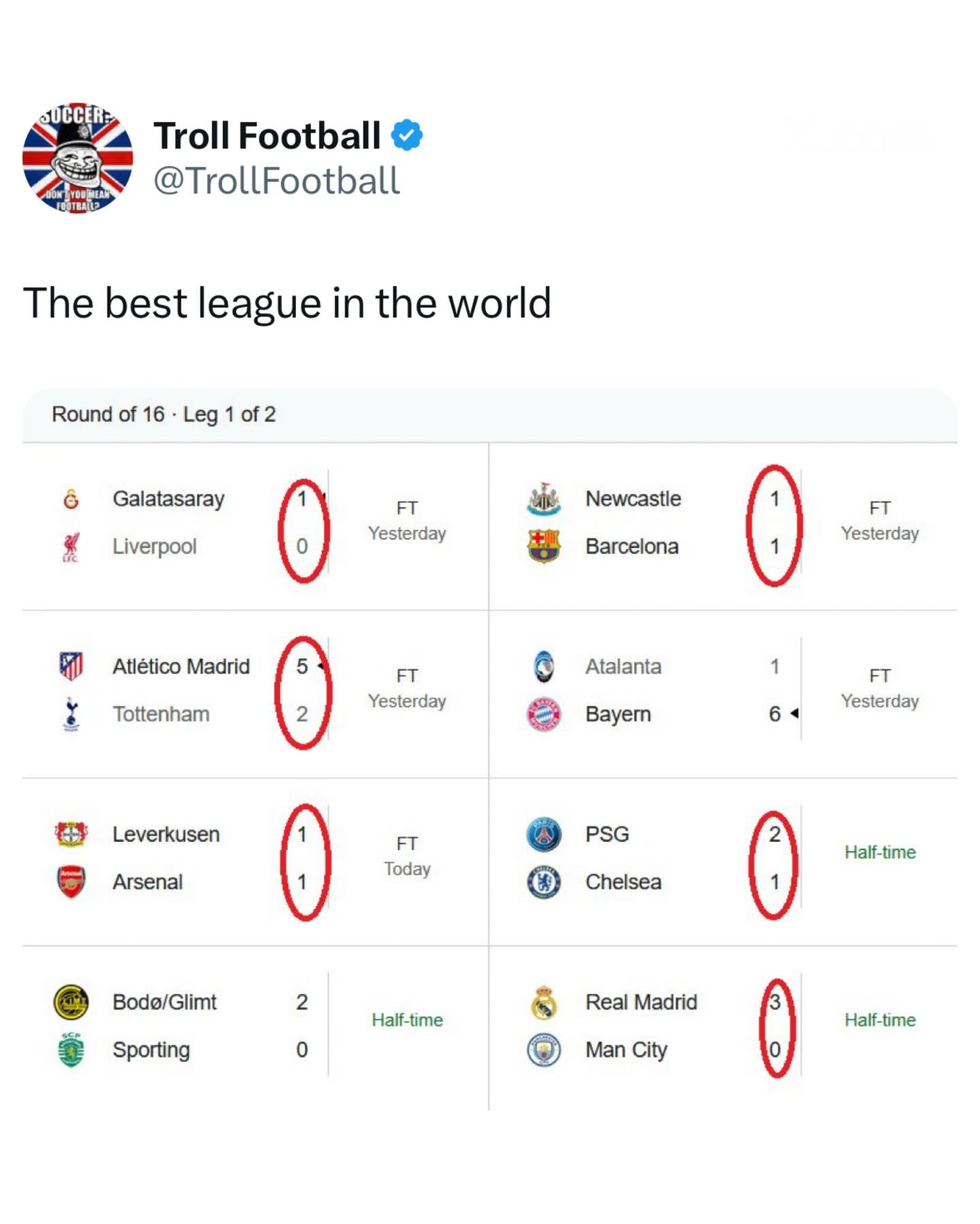Screen dimensions: 980x1224
Task: Select the Man City crest
Action: [544, 1050]
